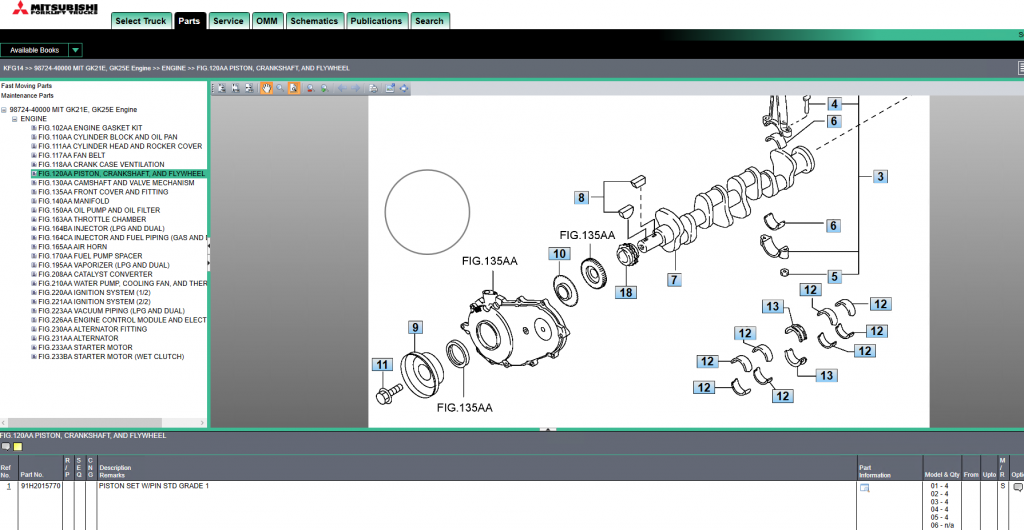Viewport: 1024px width, 530px height.
Task: Click callout 3 on the right bracket
Action: (880, 176)
